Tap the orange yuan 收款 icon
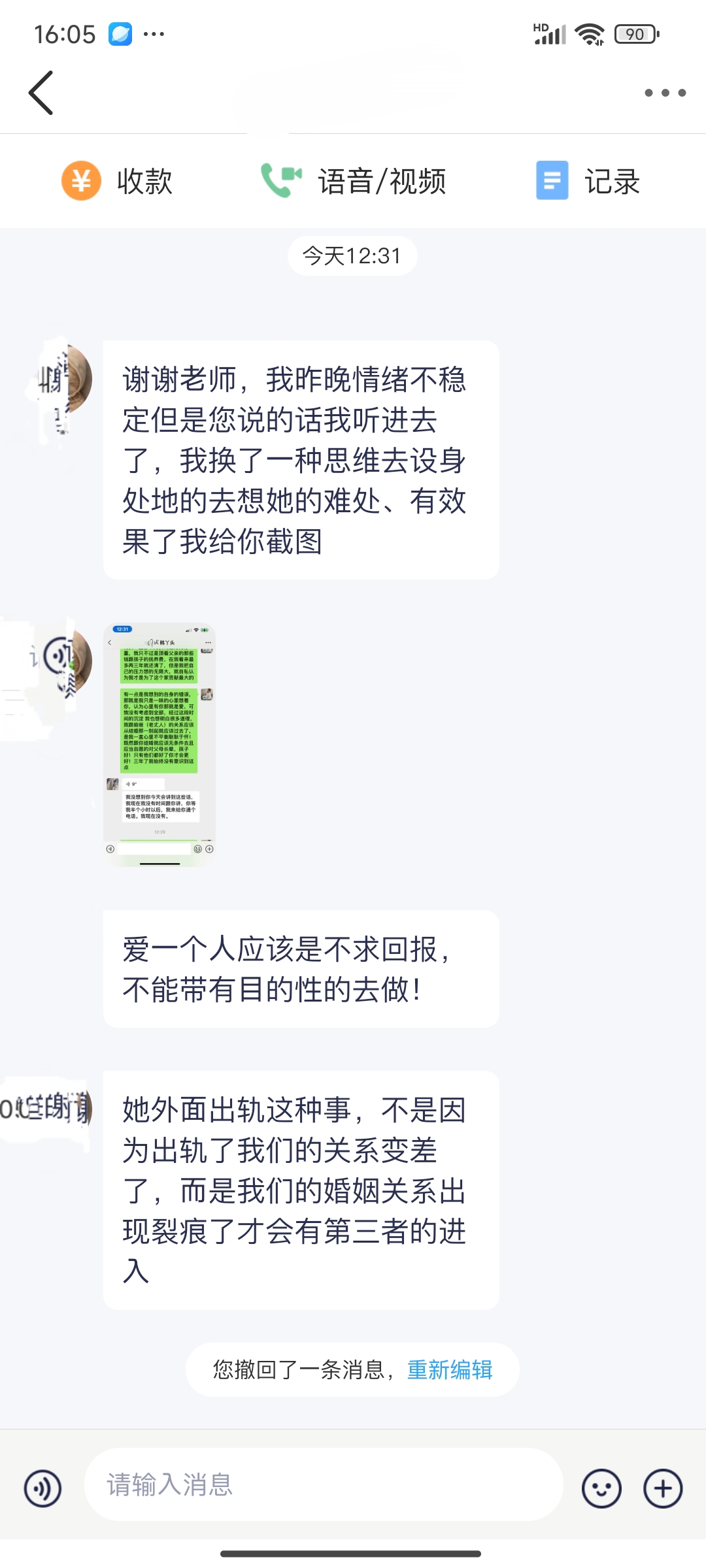 (x=81, y=180)
